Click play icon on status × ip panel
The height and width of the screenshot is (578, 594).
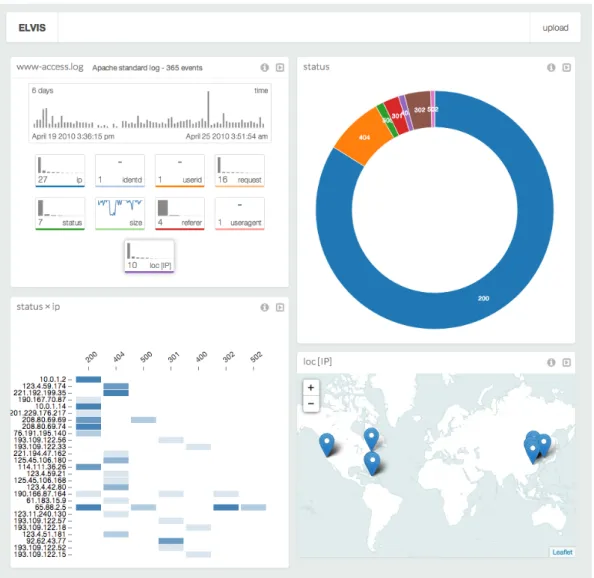(280, 307)
